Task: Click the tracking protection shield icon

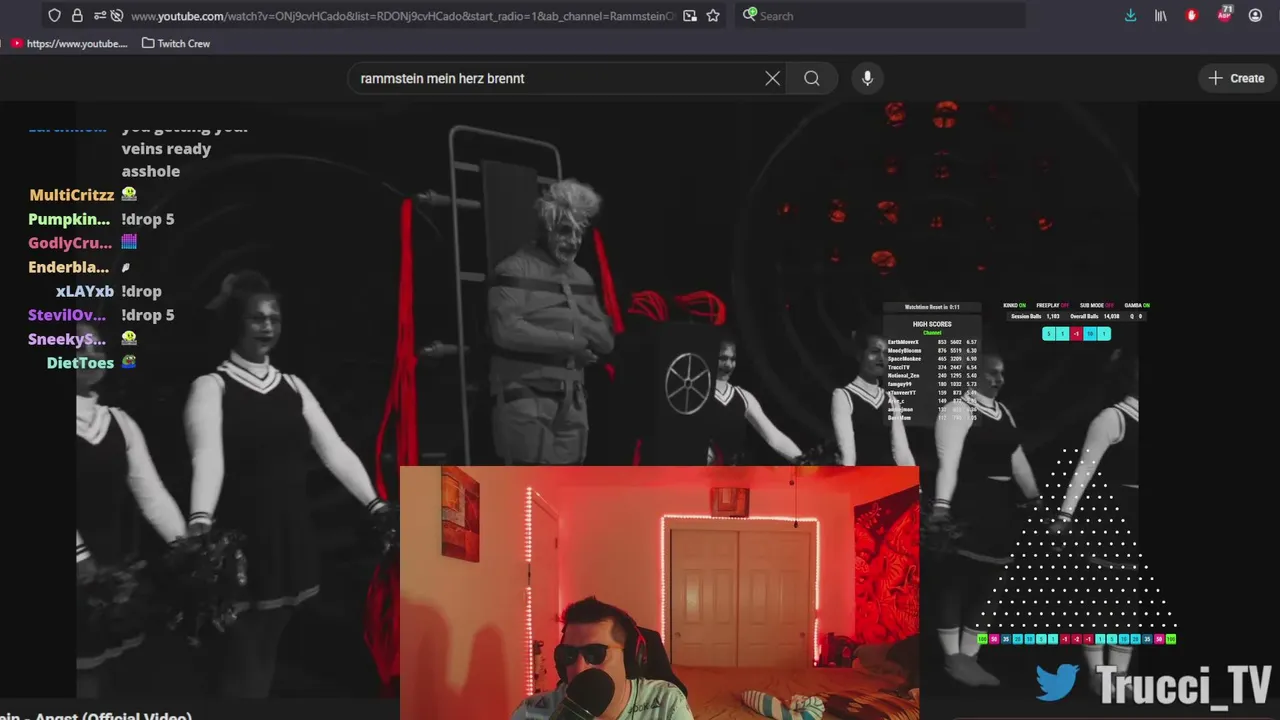Action: [x=55, y=16]
